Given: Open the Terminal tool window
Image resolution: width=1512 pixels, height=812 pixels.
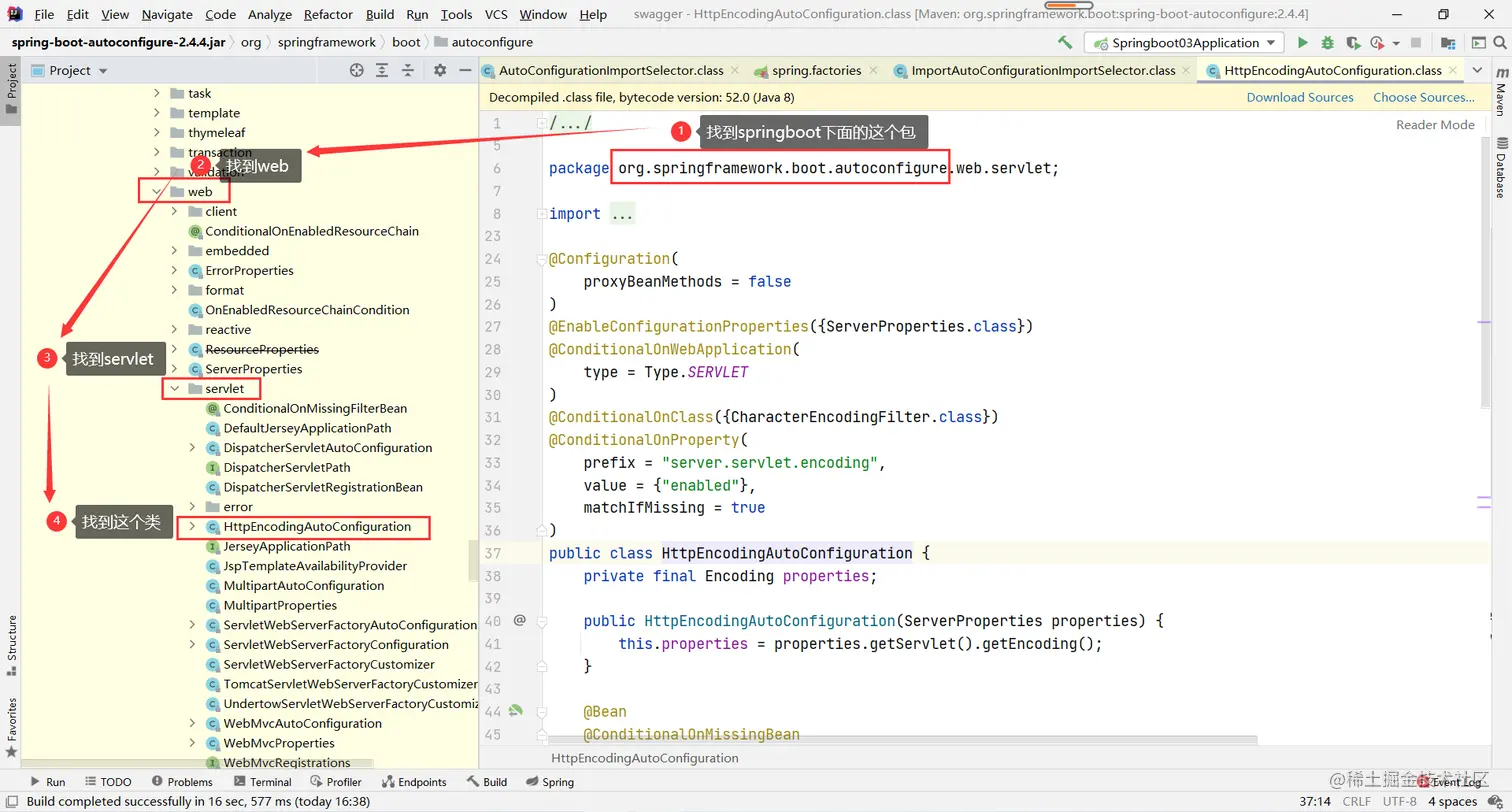Looking at the screenshot, I should [x=261, y=782].
